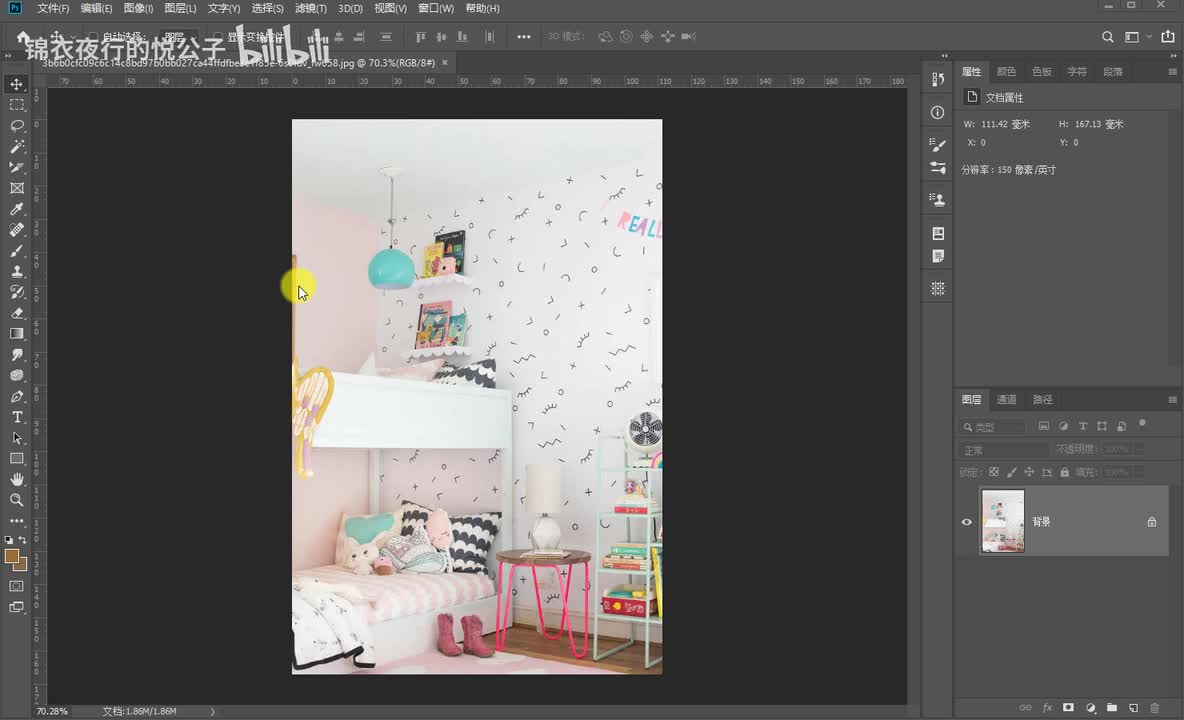Select the Lasso tool
The height and width of the screenshot is (720, 1184).
tap(17, 125)
